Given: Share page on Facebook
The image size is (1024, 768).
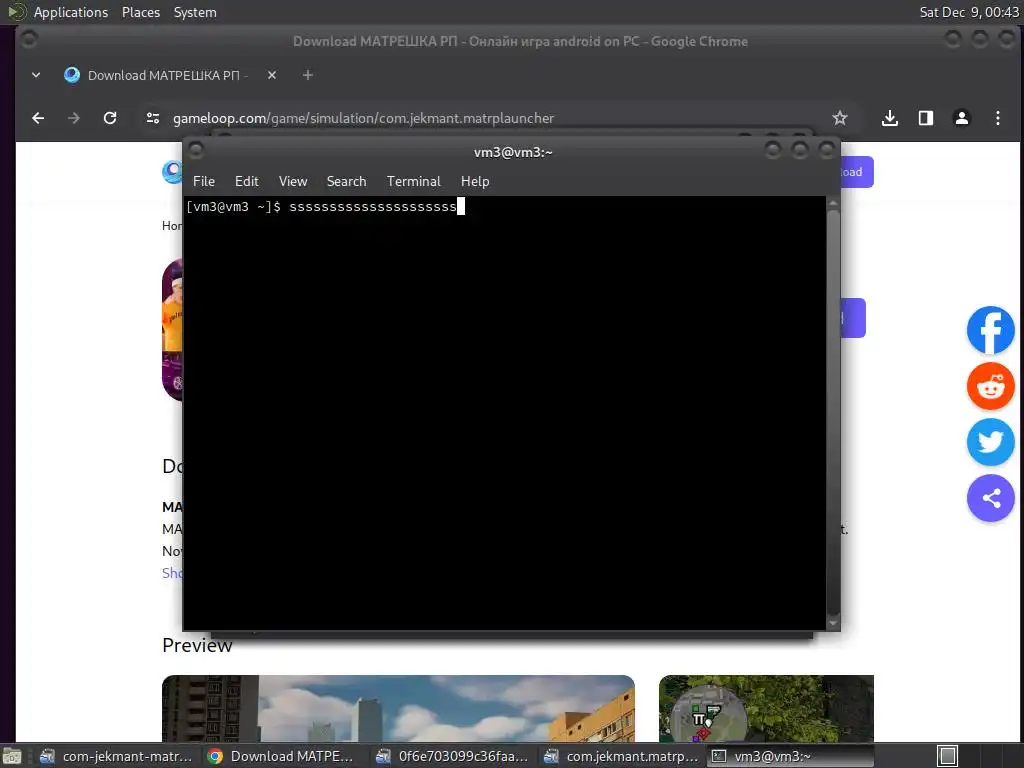Looking at the screenshot, I should (x=990, y=330).
